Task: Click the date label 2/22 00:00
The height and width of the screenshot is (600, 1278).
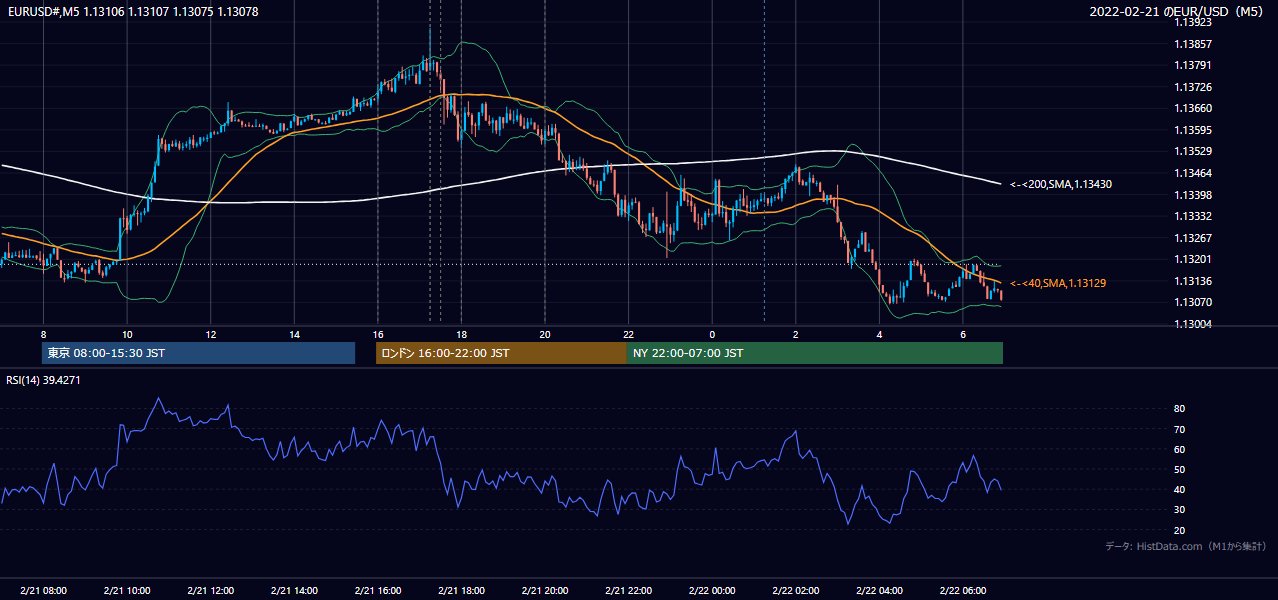Action: tap(712, 590)
